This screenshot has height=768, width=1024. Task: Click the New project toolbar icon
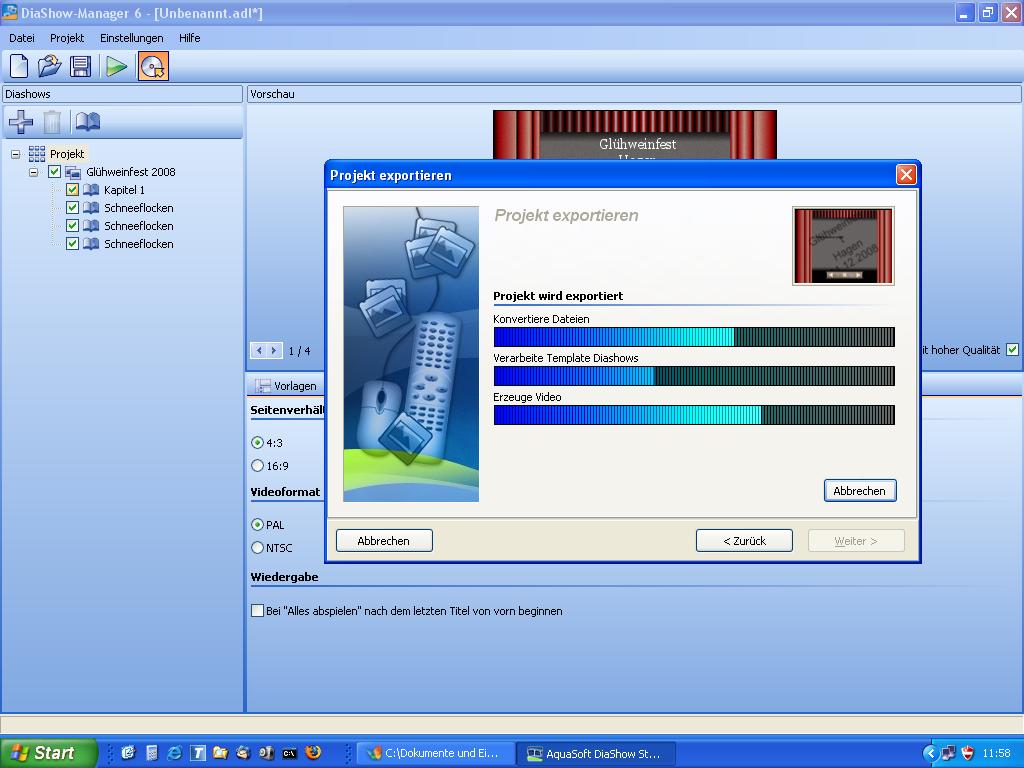(19, 66)
